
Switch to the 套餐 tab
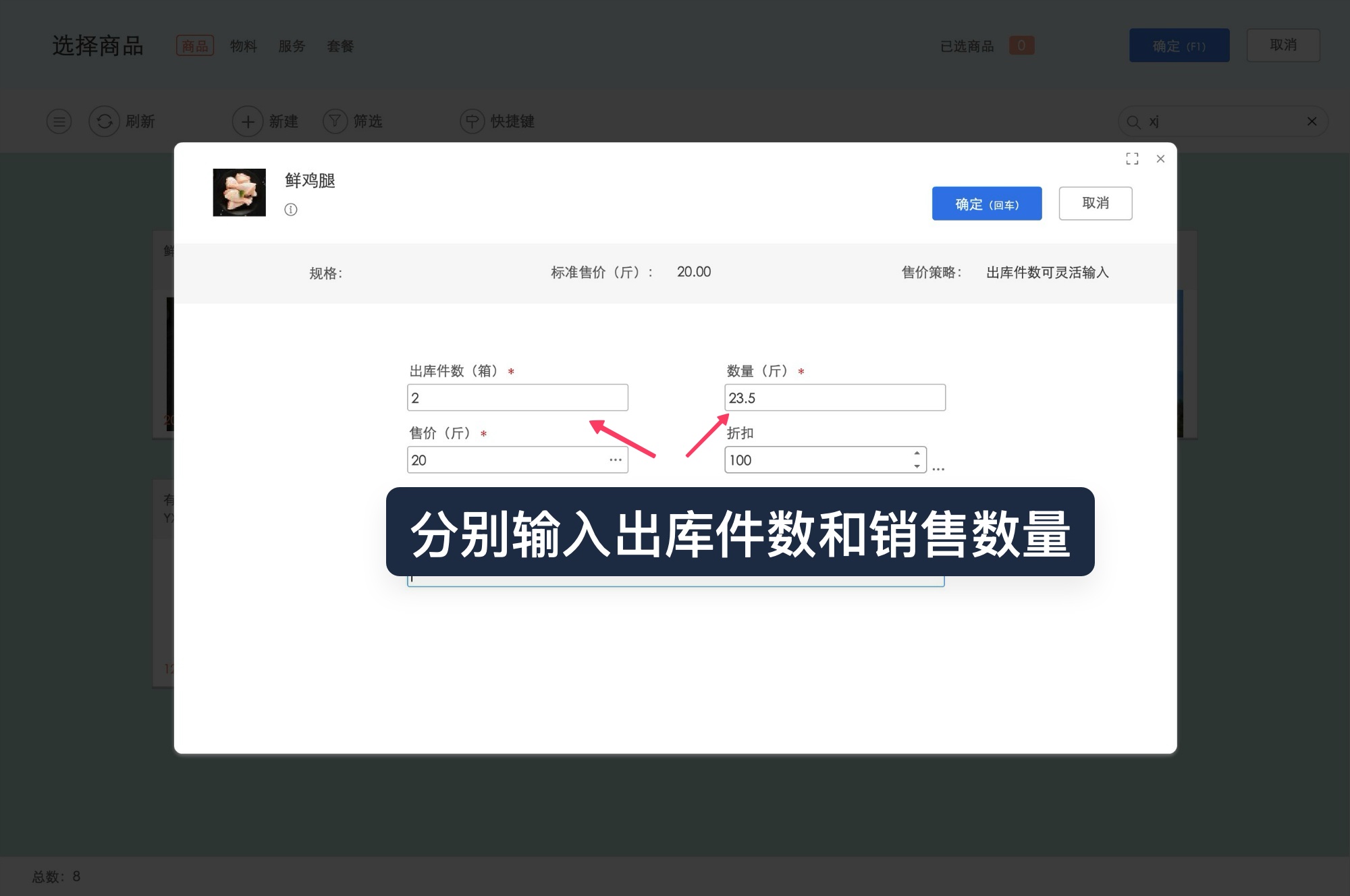point(340,46)
